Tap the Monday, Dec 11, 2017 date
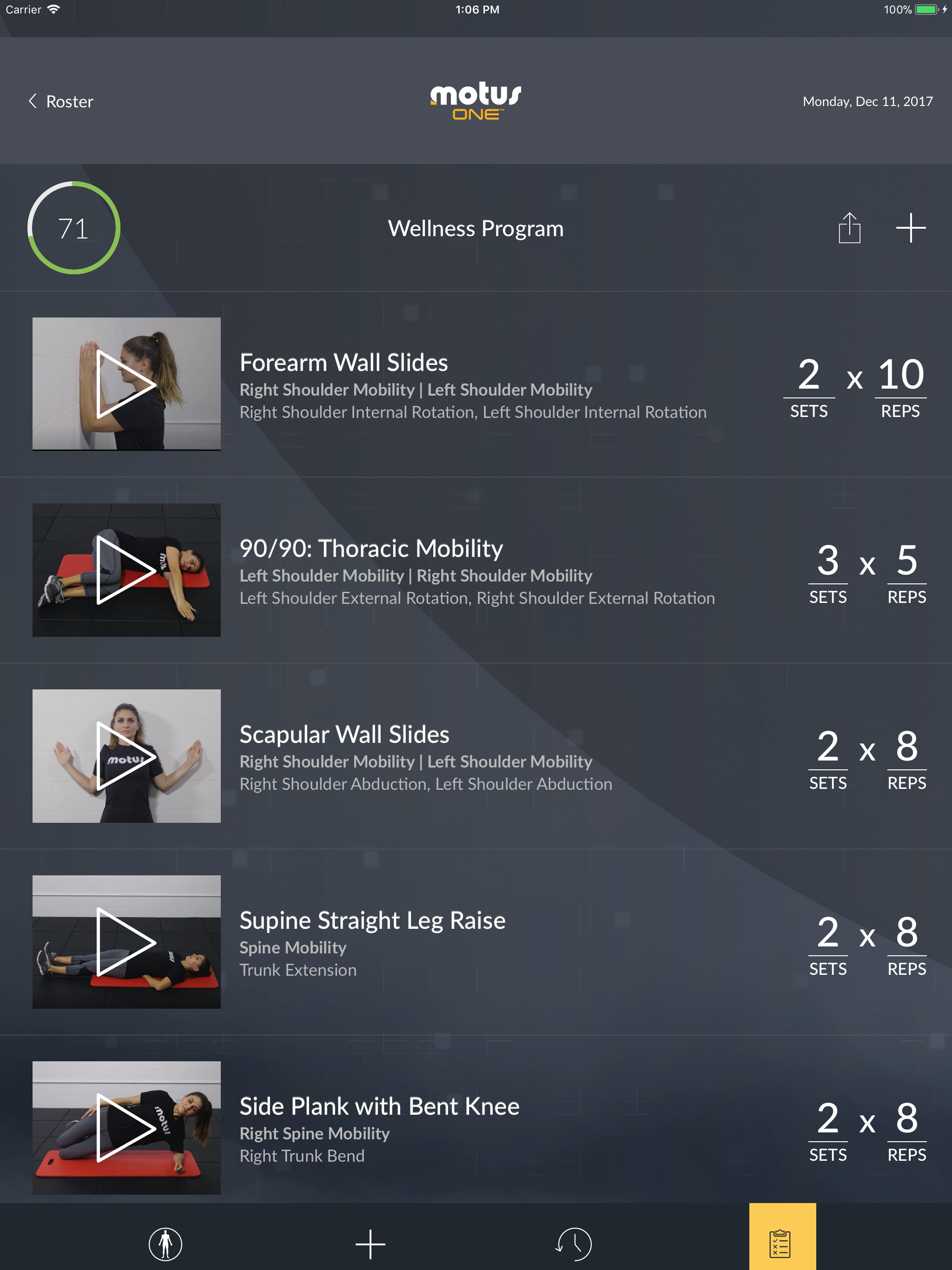Screen dimensions: 952x1270 click(867, 102)
